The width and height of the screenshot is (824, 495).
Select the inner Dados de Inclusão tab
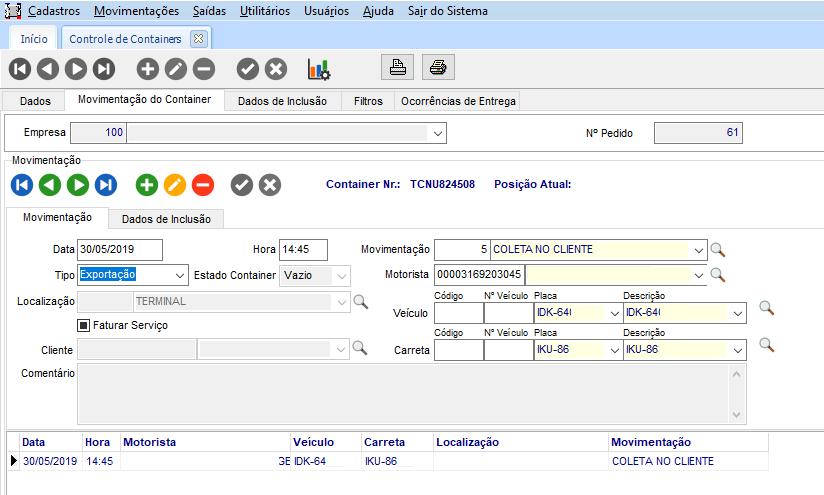(167, 219)
